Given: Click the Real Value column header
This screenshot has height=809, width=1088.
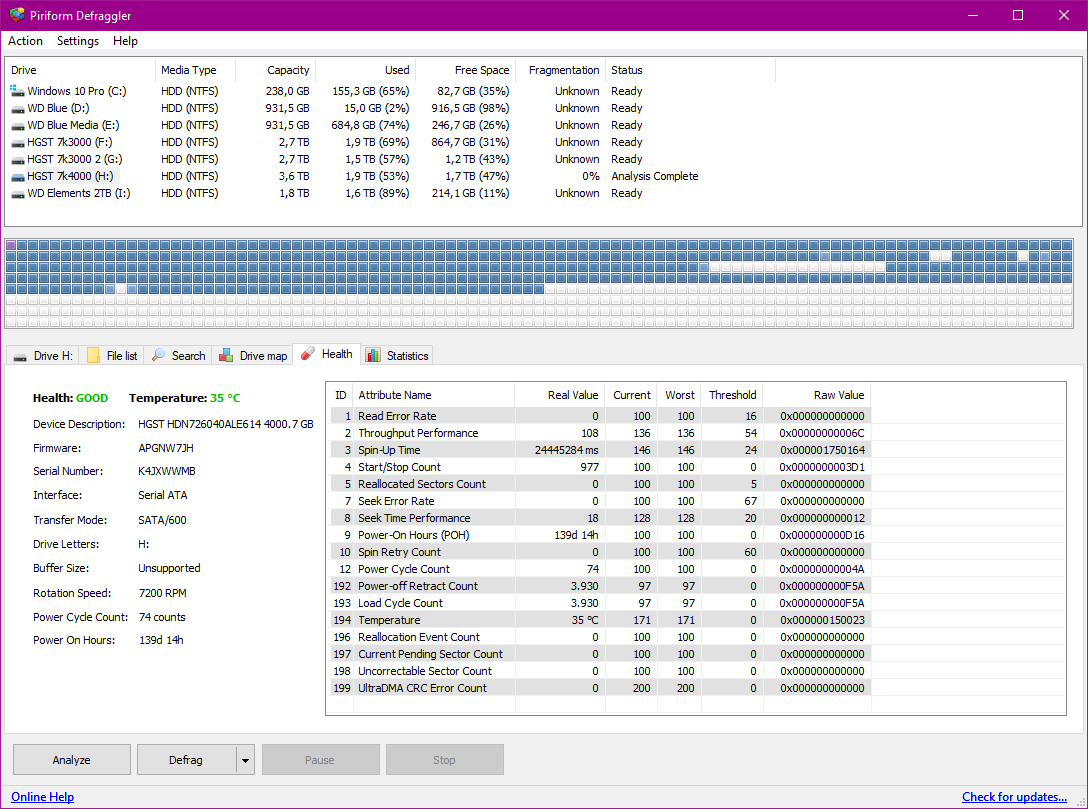Looking at the screenshot, I should pyautogui.click(x=559, y=395).
